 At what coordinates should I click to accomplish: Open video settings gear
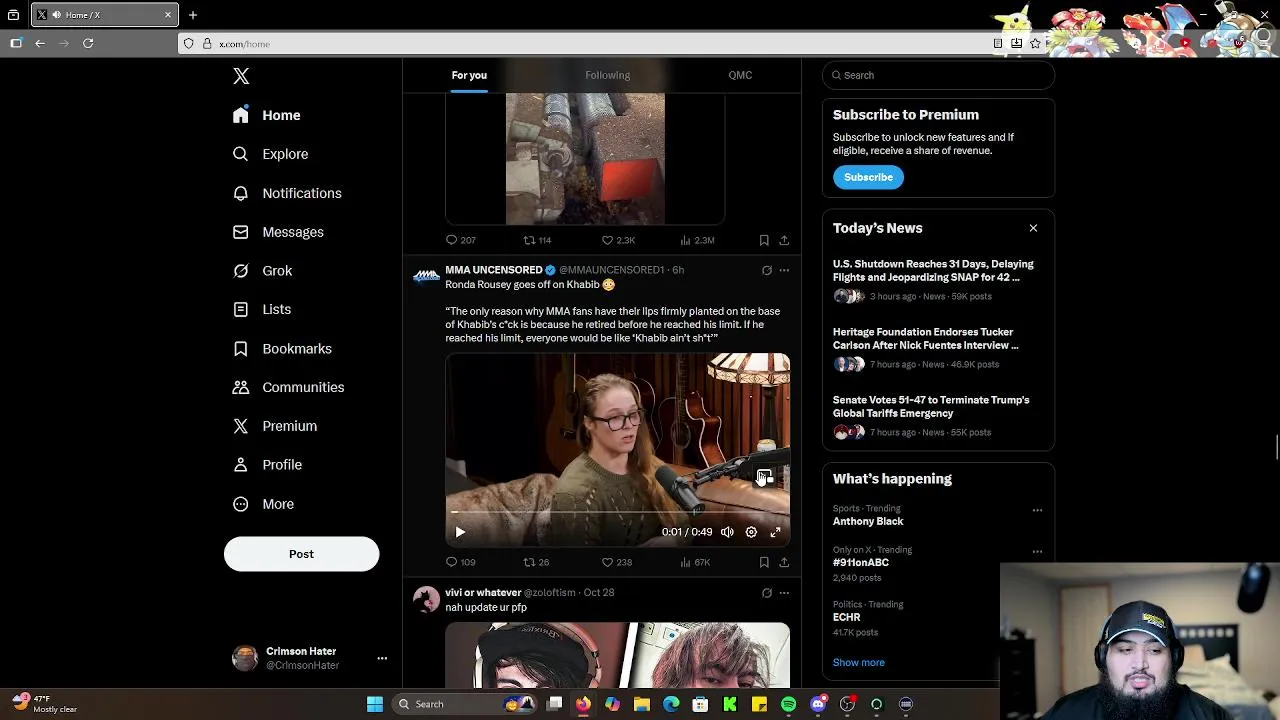pyautogui.click(x=751, y=532)
